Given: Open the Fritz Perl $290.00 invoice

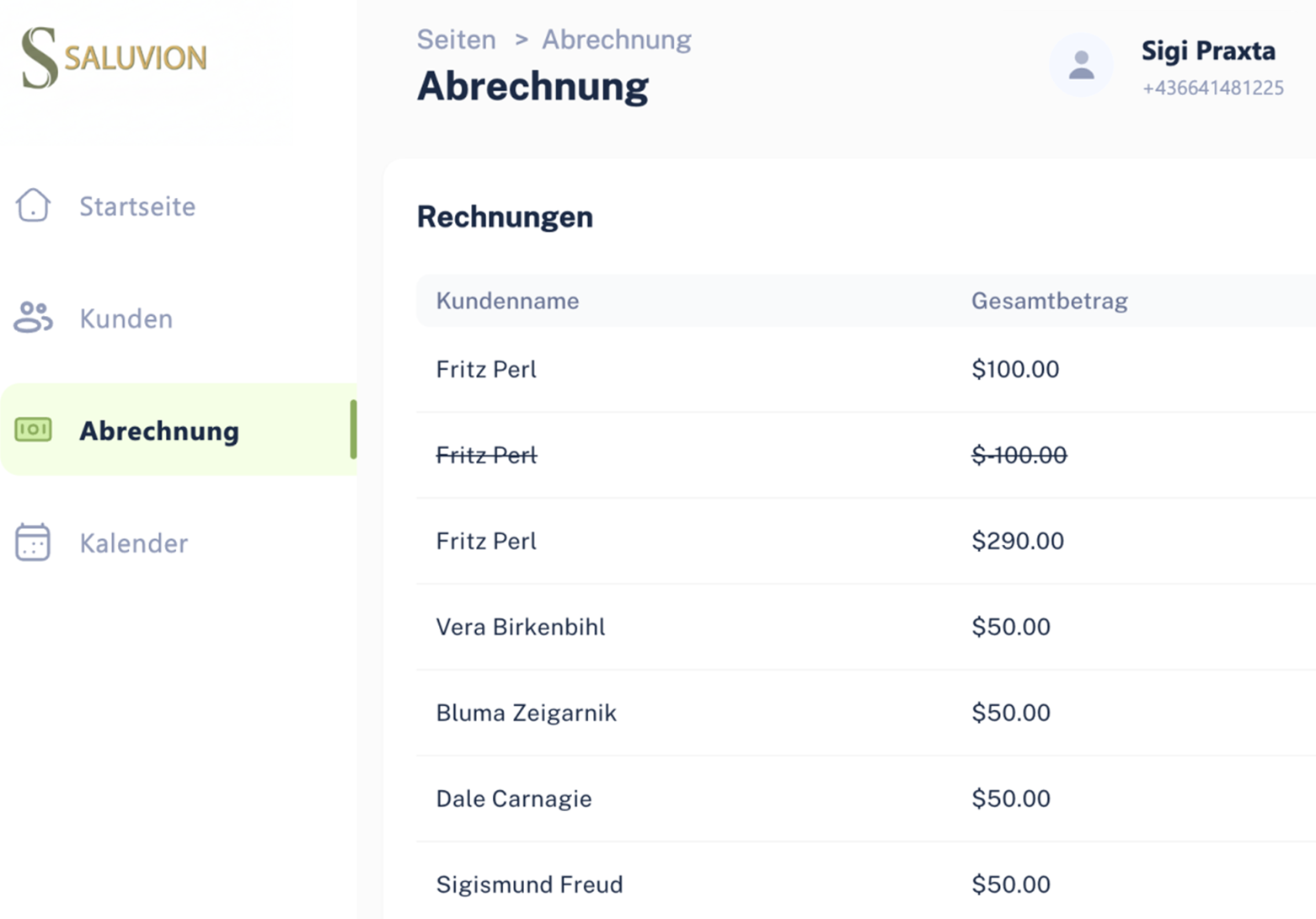Looking at the screenshot, I should (x=486, y=541).
